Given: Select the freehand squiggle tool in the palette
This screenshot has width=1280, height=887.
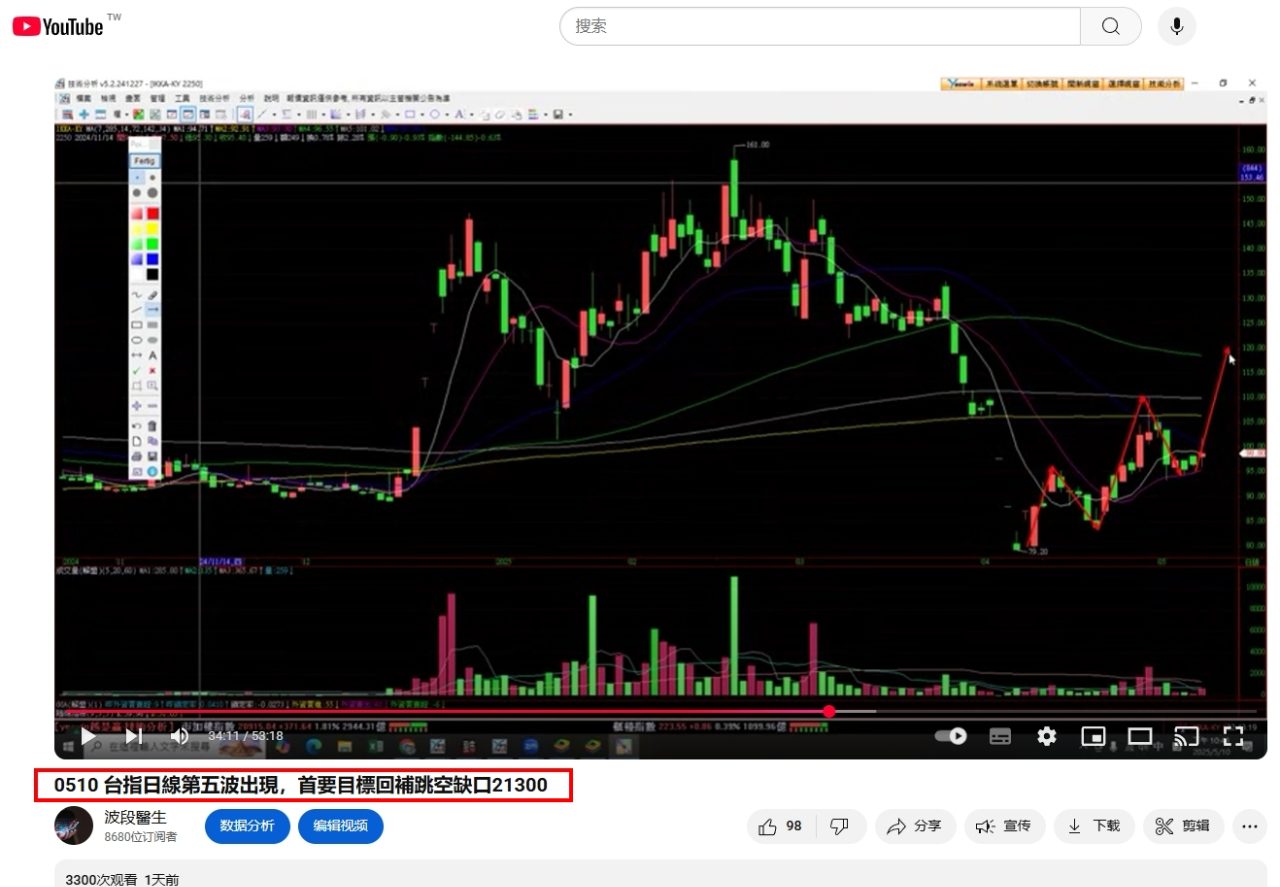Looking at the screenshot, I should pyautogui.click(x=137, y=295).
